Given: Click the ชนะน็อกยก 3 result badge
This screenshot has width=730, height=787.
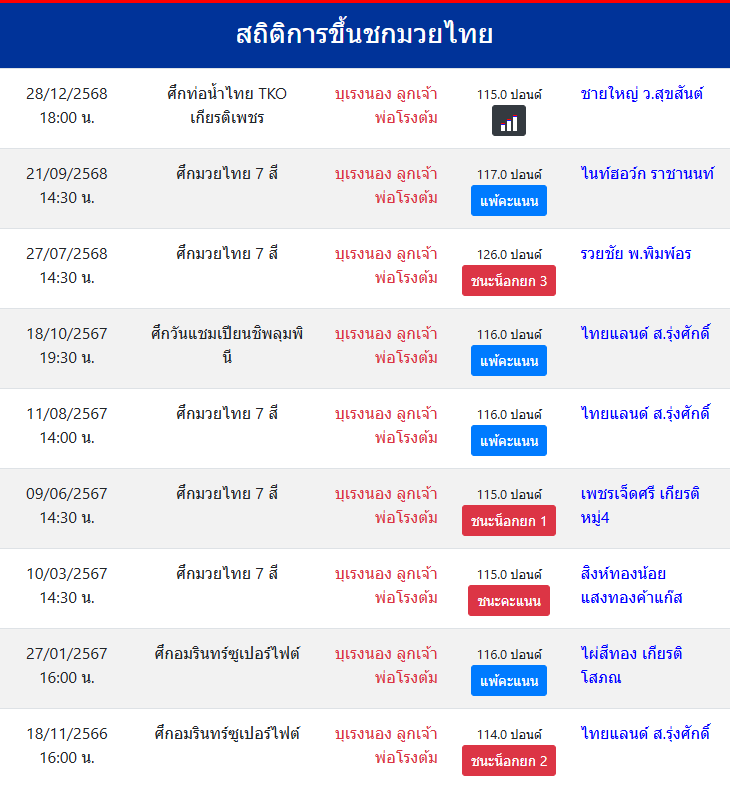Looking at the screenshot, I should click(509, 281).
